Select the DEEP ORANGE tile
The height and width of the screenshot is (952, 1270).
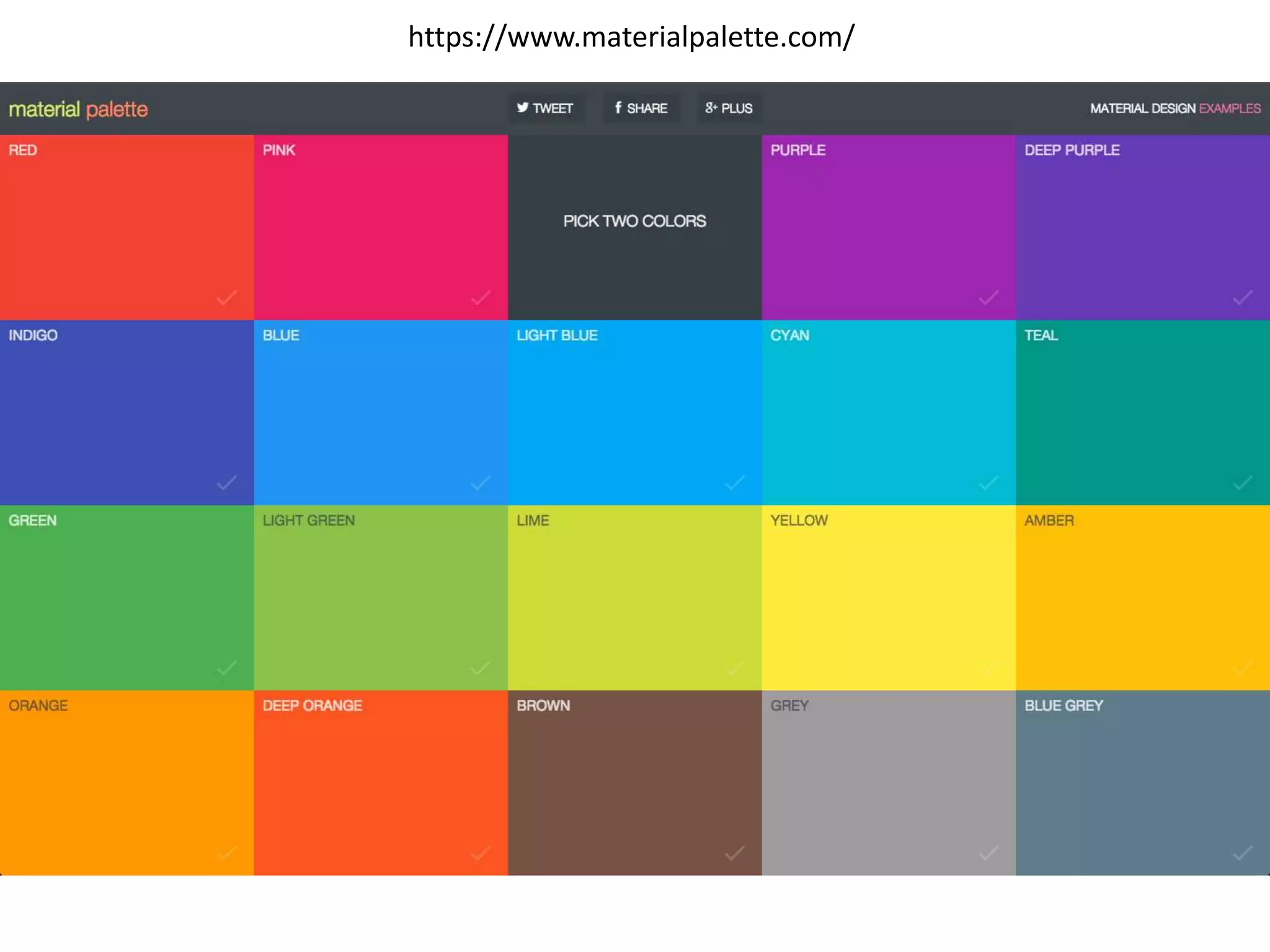(381, 783)
